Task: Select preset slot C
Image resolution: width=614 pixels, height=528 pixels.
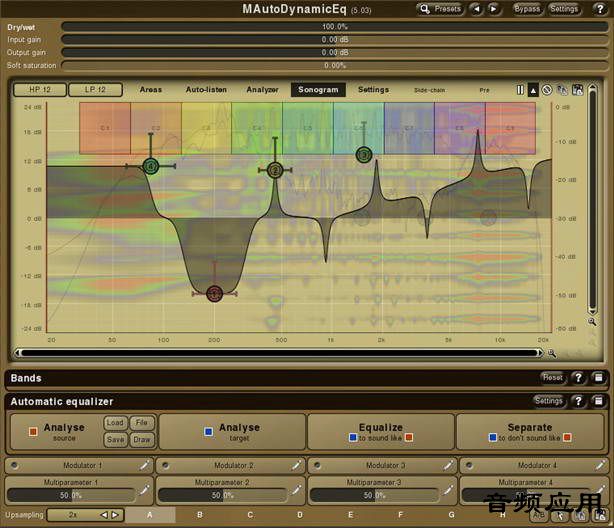Action: pyautogui.click(x=250, y=515)
